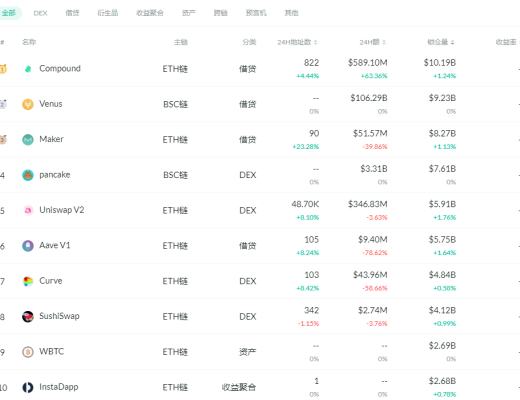The image size is (520, 400).
Task: Click the WBTC coin logo icon
Action: tap(28, 352)
